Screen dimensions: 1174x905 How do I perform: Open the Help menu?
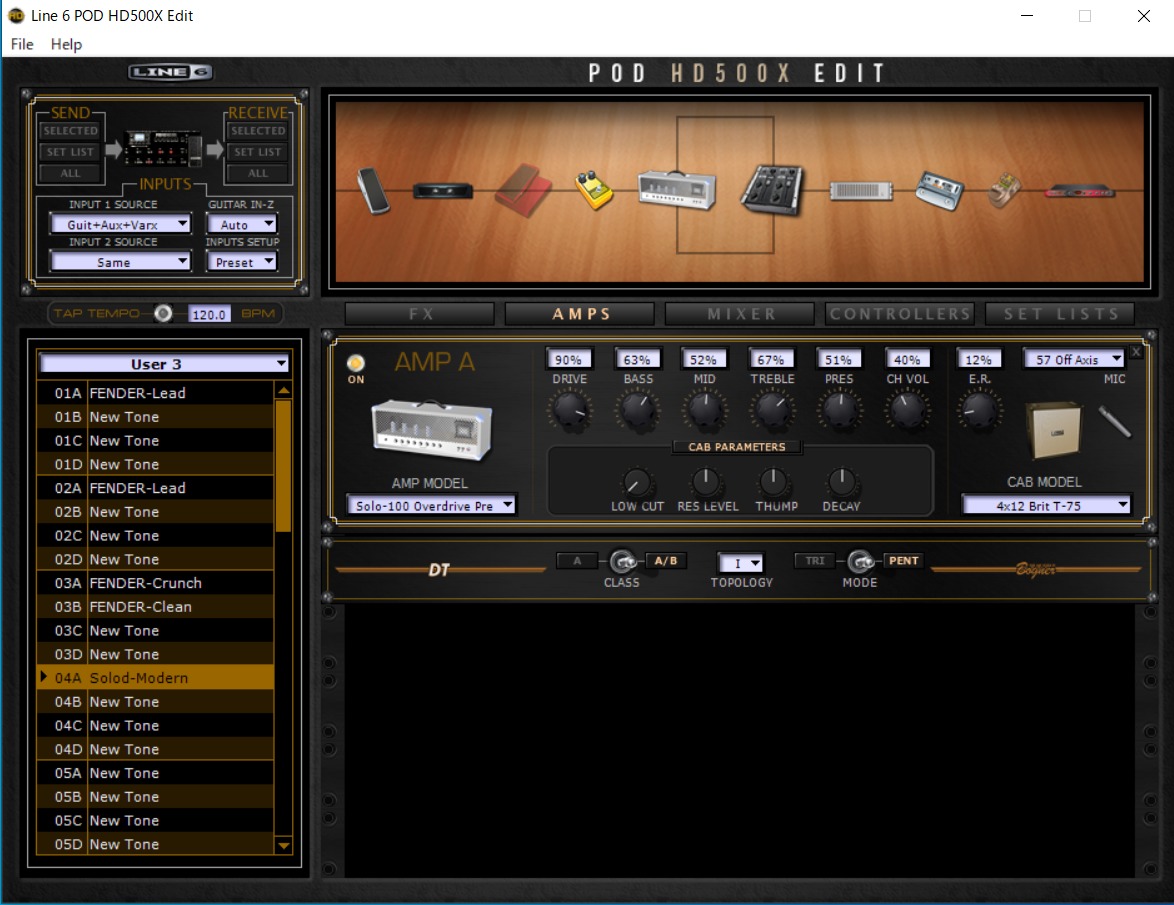(66, 44)
